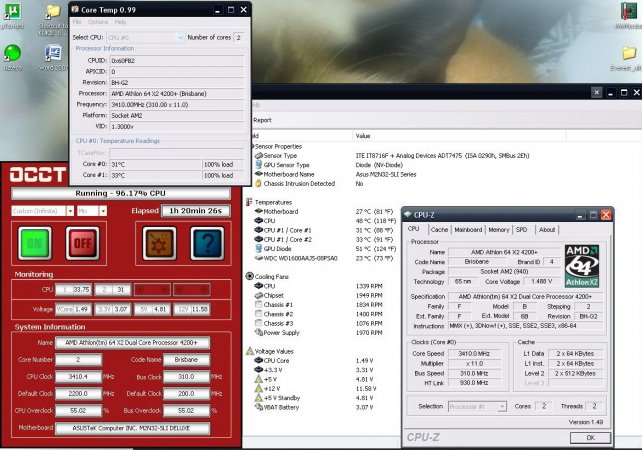Click the AMD Athlon X2 logo in CPU-Z
This screenshot has height=450, width=642.
[582, 266]
